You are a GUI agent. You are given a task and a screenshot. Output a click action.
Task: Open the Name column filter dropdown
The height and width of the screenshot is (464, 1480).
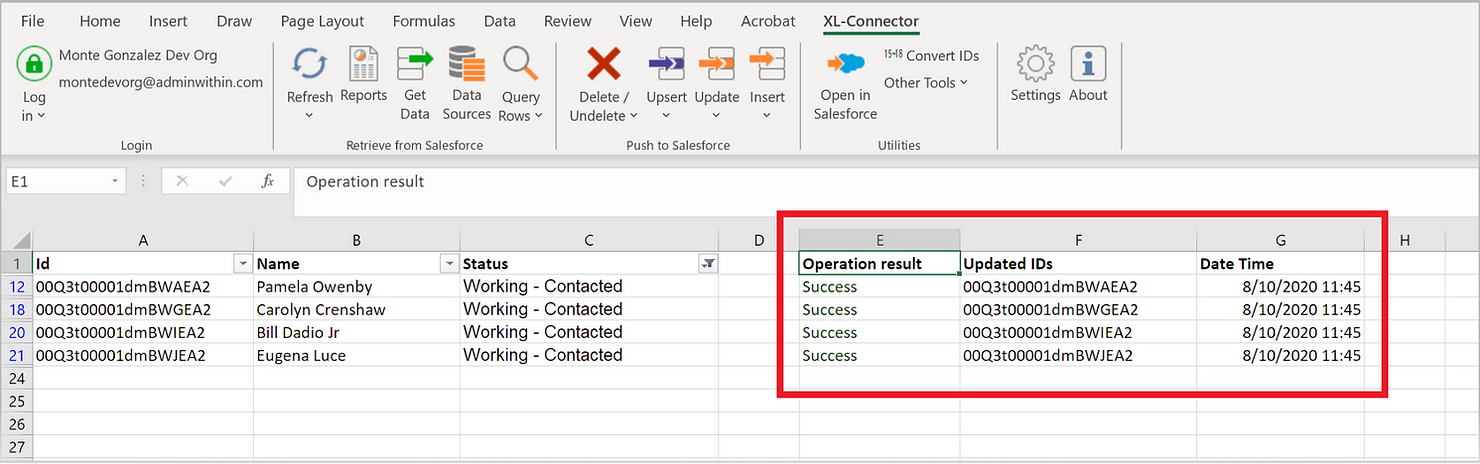(x=448, y=264)
